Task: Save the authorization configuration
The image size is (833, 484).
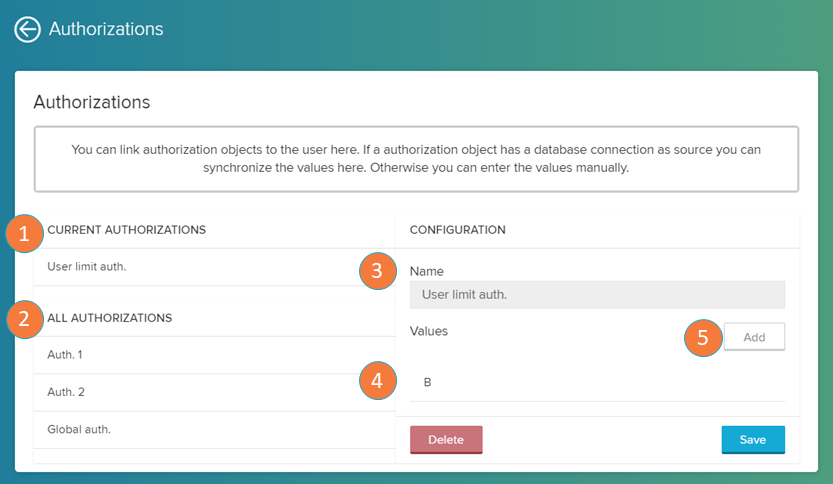Action: tap(753, 440)
